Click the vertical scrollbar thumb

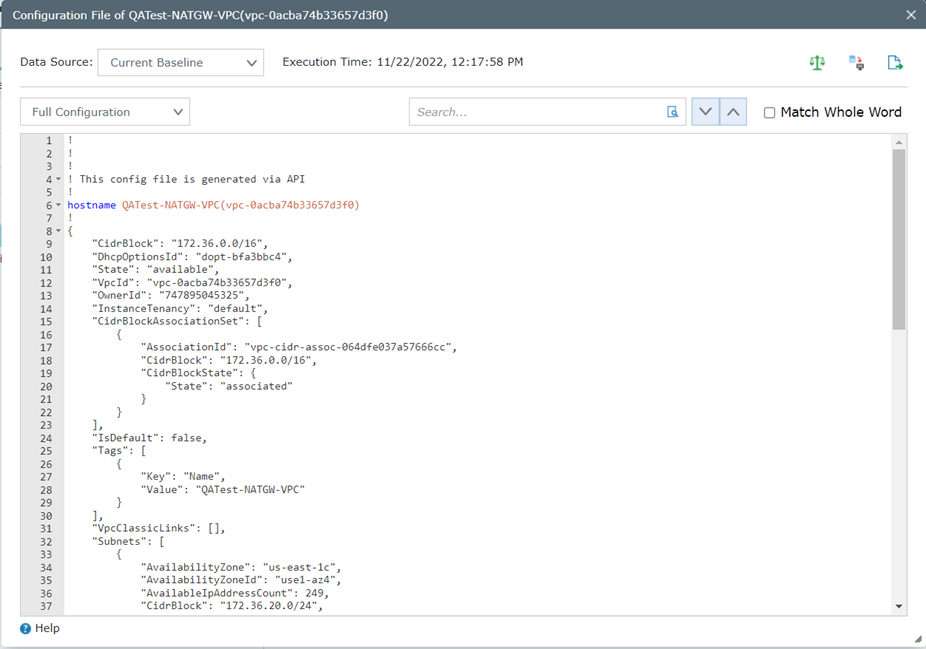[x=898, y=240]
